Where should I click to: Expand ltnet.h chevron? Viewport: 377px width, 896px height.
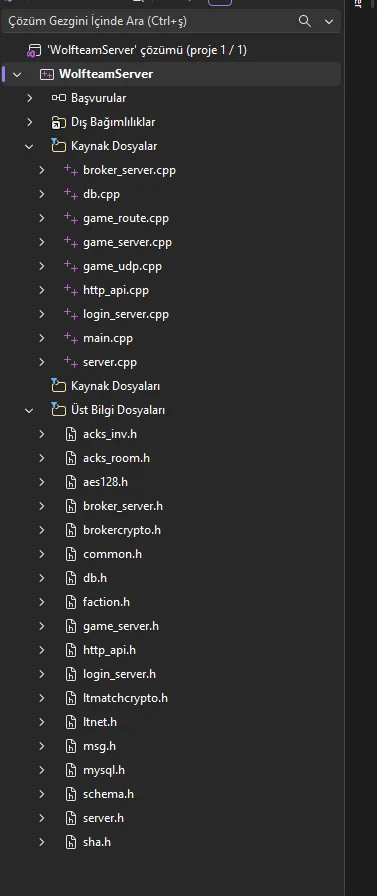click(x=41, y=722)
